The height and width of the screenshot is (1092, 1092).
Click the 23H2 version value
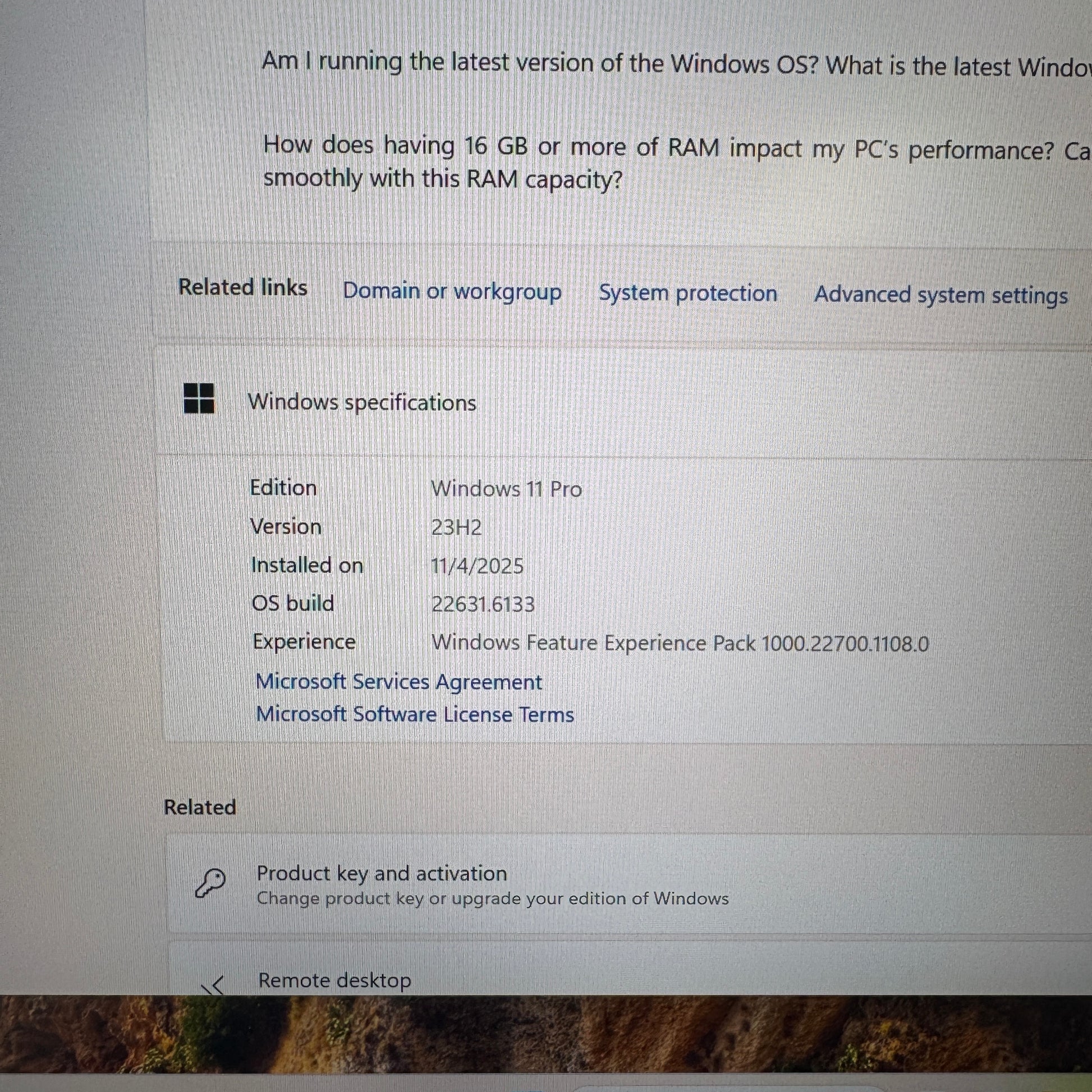coord(456,527)
